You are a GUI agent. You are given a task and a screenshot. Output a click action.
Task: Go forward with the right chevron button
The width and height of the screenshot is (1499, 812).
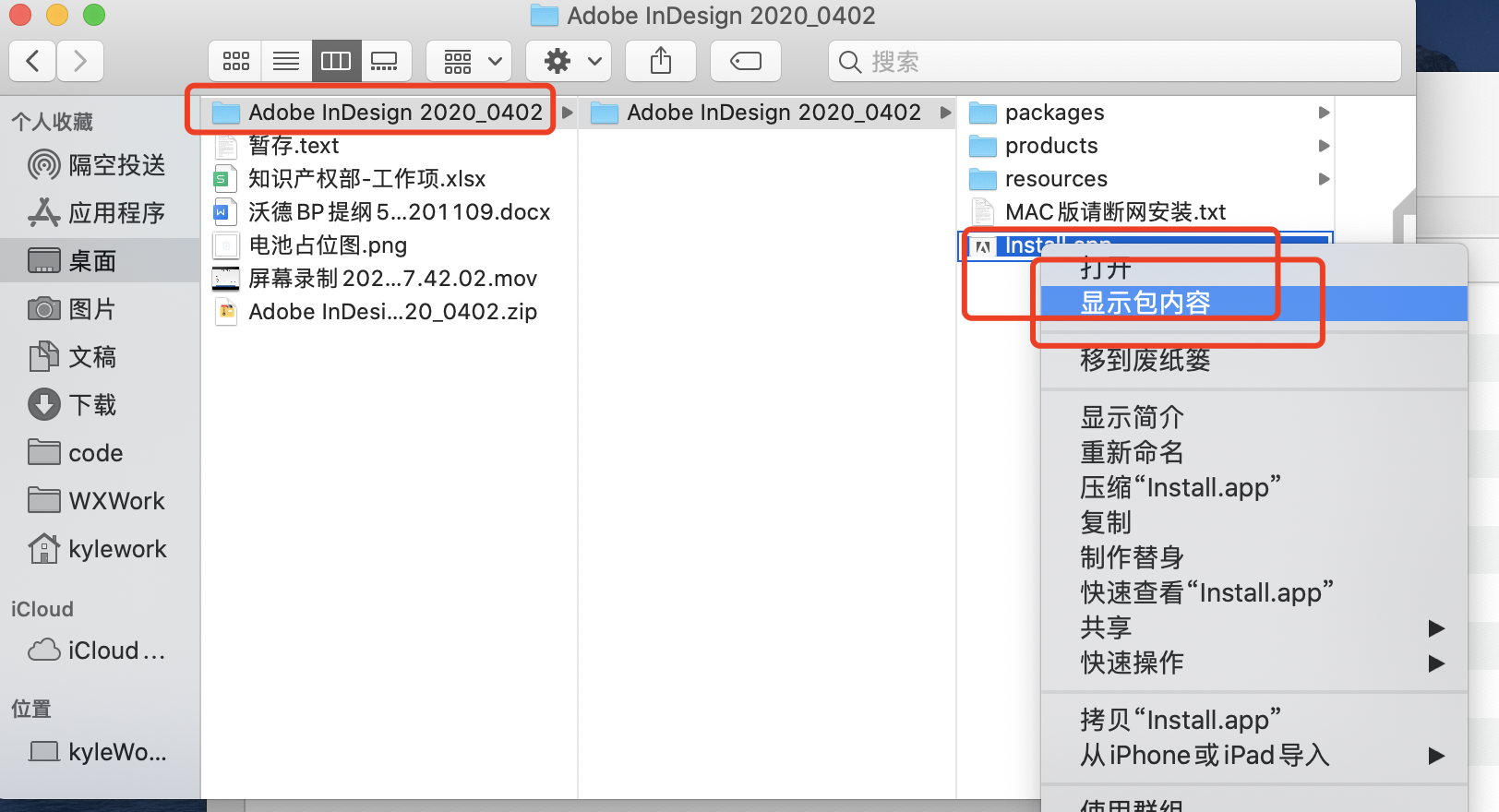point(80,62)
